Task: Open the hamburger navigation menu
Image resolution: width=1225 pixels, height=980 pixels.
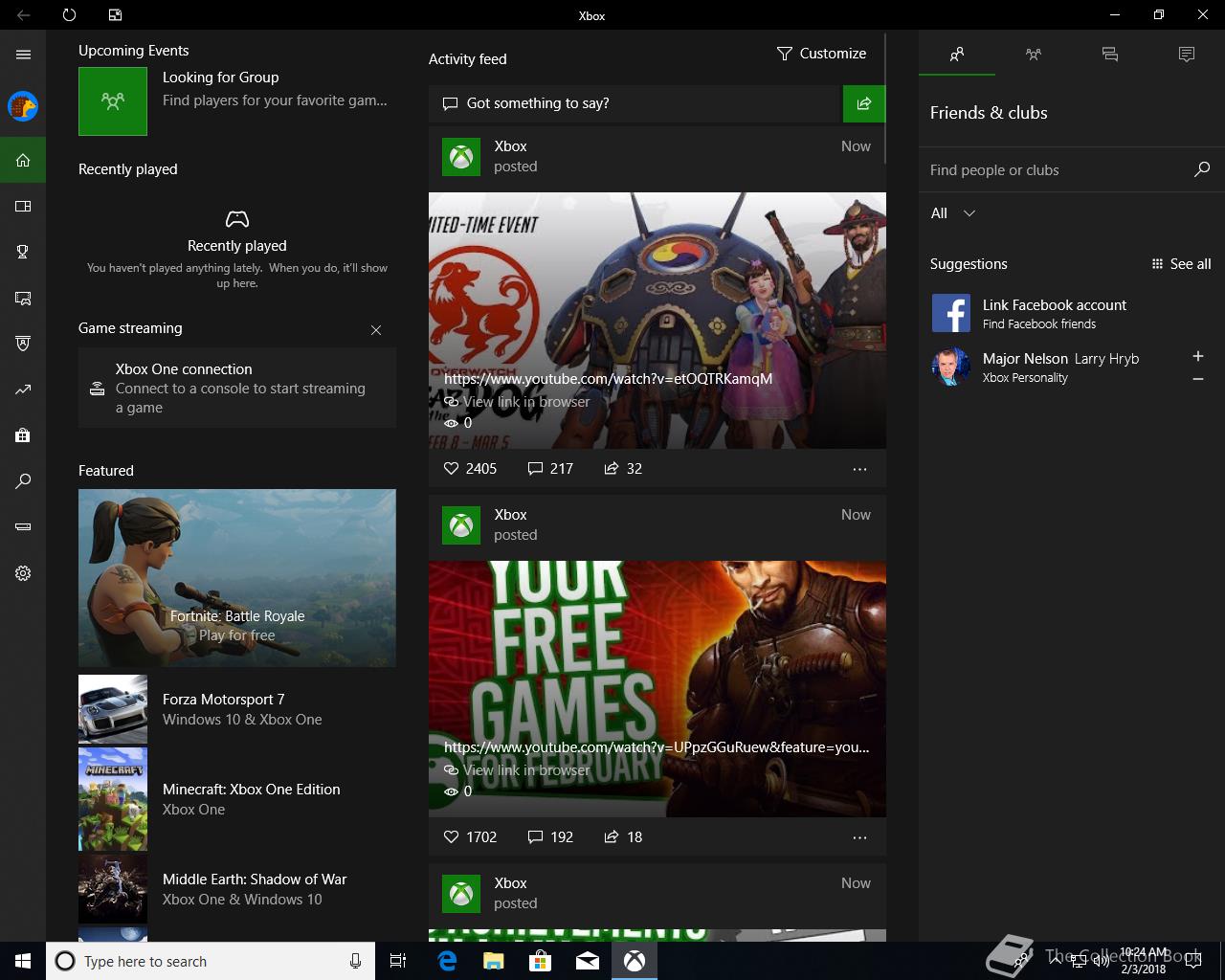Action: 23,55
